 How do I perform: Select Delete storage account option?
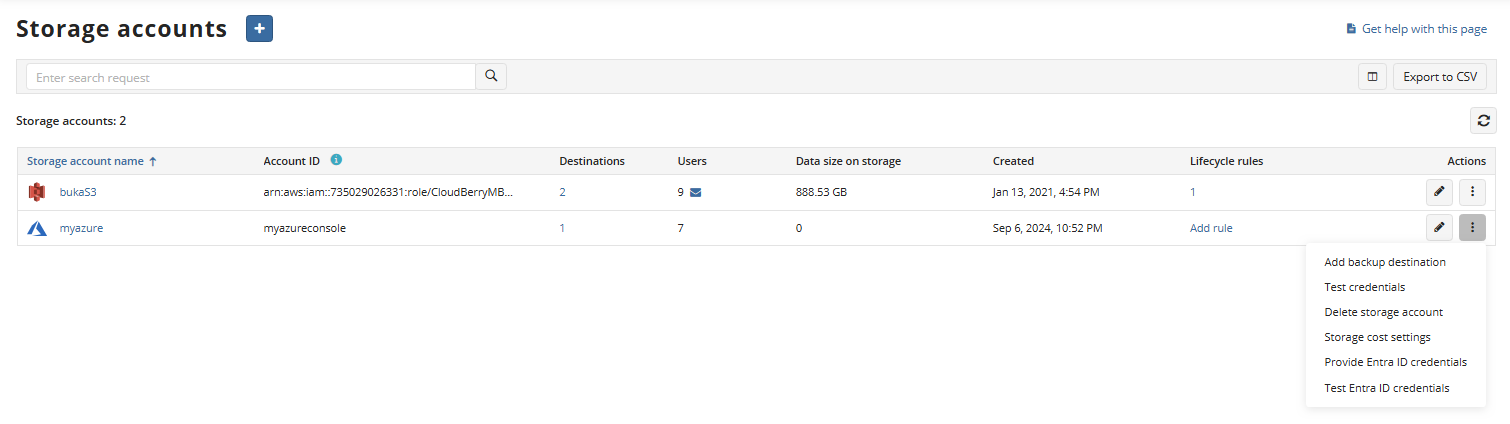pos(1383,312)
